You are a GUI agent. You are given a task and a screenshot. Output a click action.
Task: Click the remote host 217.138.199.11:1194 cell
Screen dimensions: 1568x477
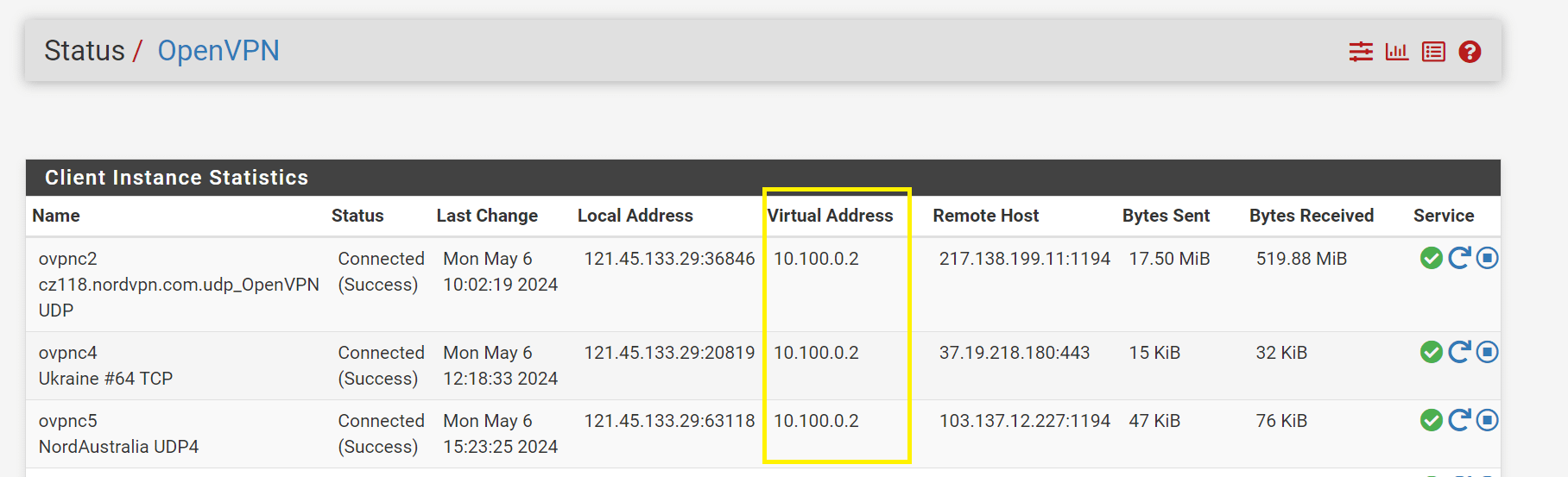pyautogui.click(x=1024, y=259)
